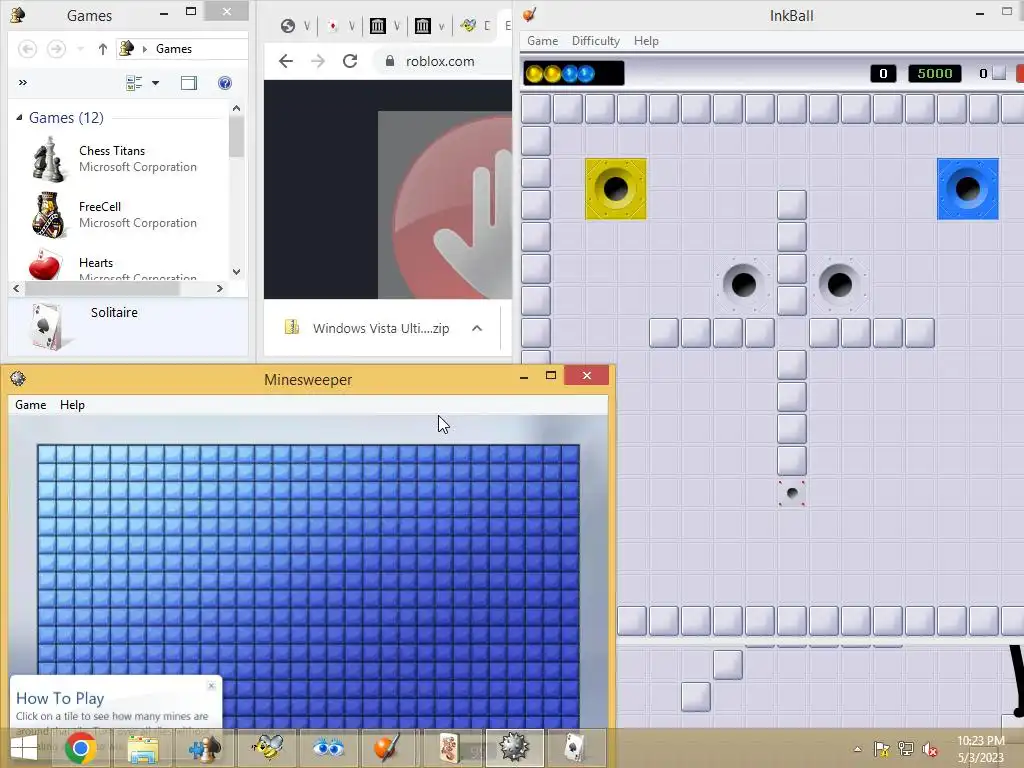
Task: Click the roblox.com address bar
Action: coord(444,61)
